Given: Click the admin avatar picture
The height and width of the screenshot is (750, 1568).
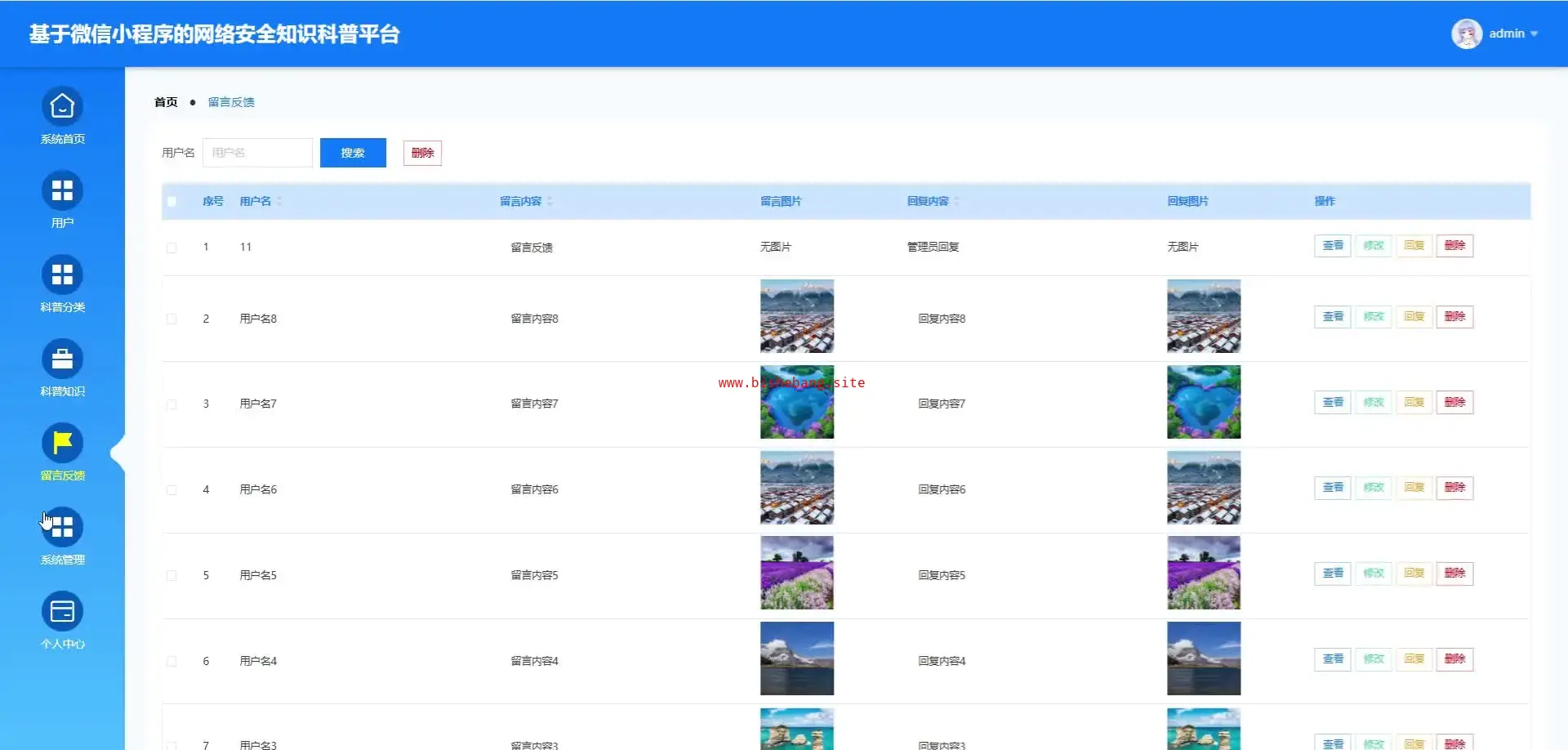Looking at the screenshot, I should click(x=1466, y=33).
